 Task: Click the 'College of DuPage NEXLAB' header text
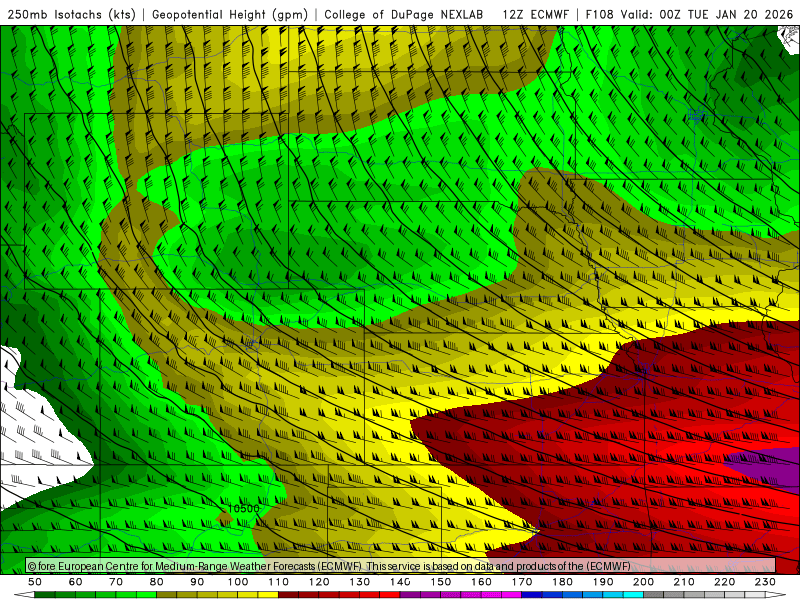pos(404,14)
